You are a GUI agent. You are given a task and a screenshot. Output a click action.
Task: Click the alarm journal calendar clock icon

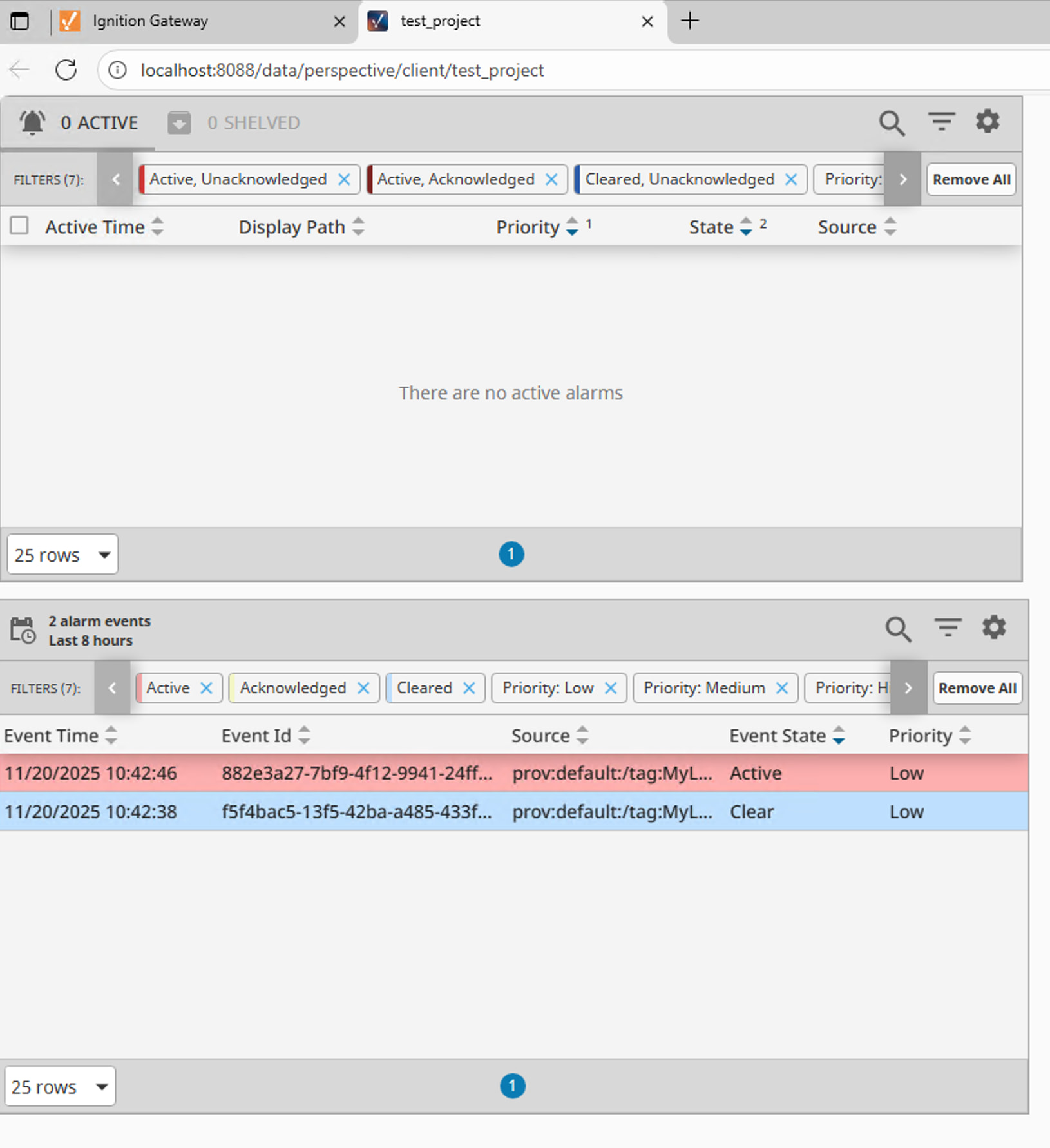click(23, 630)
